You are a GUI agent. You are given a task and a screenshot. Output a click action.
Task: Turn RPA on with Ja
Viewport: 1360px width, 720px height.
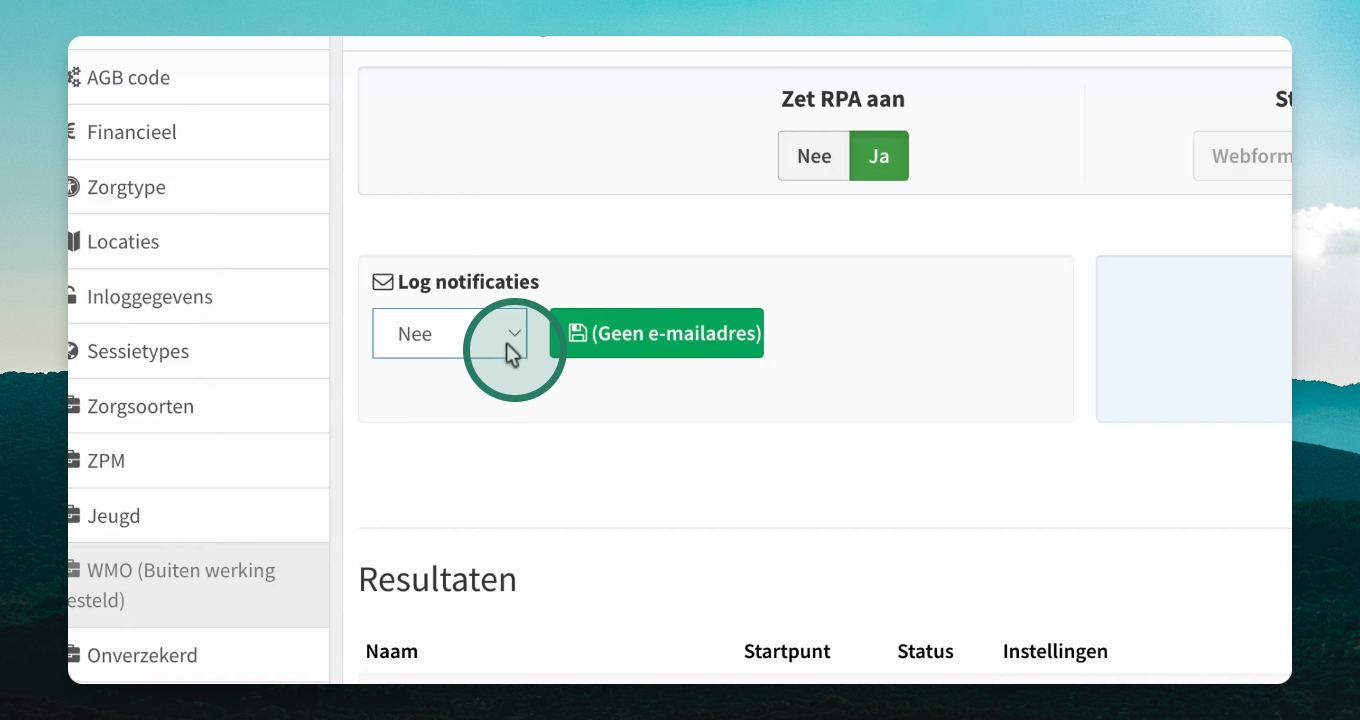coord(879,156)
